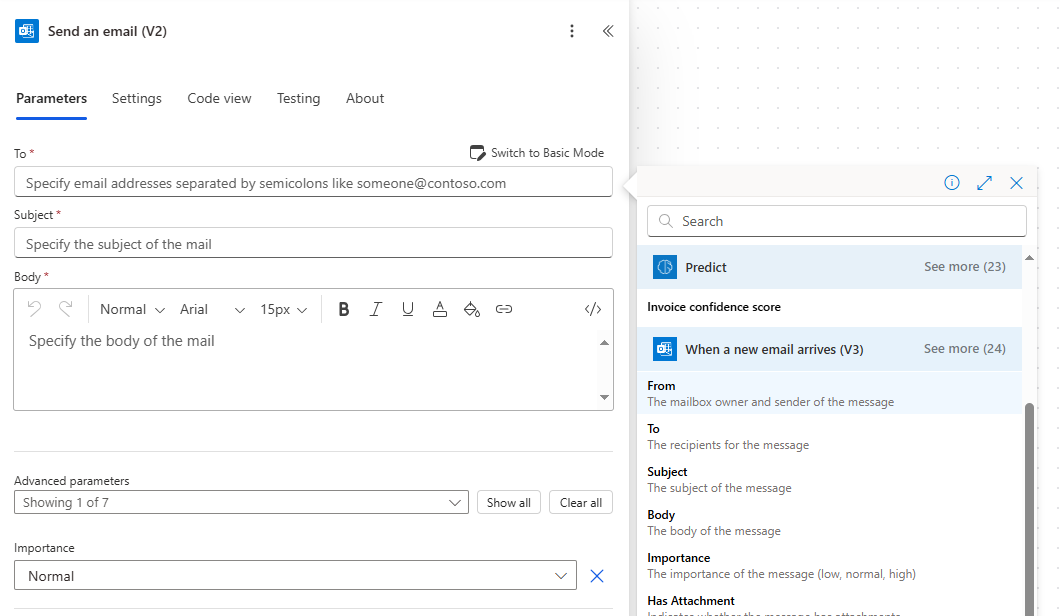
Task: Expand the dynamic content panel to fullscreen
Action: 984,183
